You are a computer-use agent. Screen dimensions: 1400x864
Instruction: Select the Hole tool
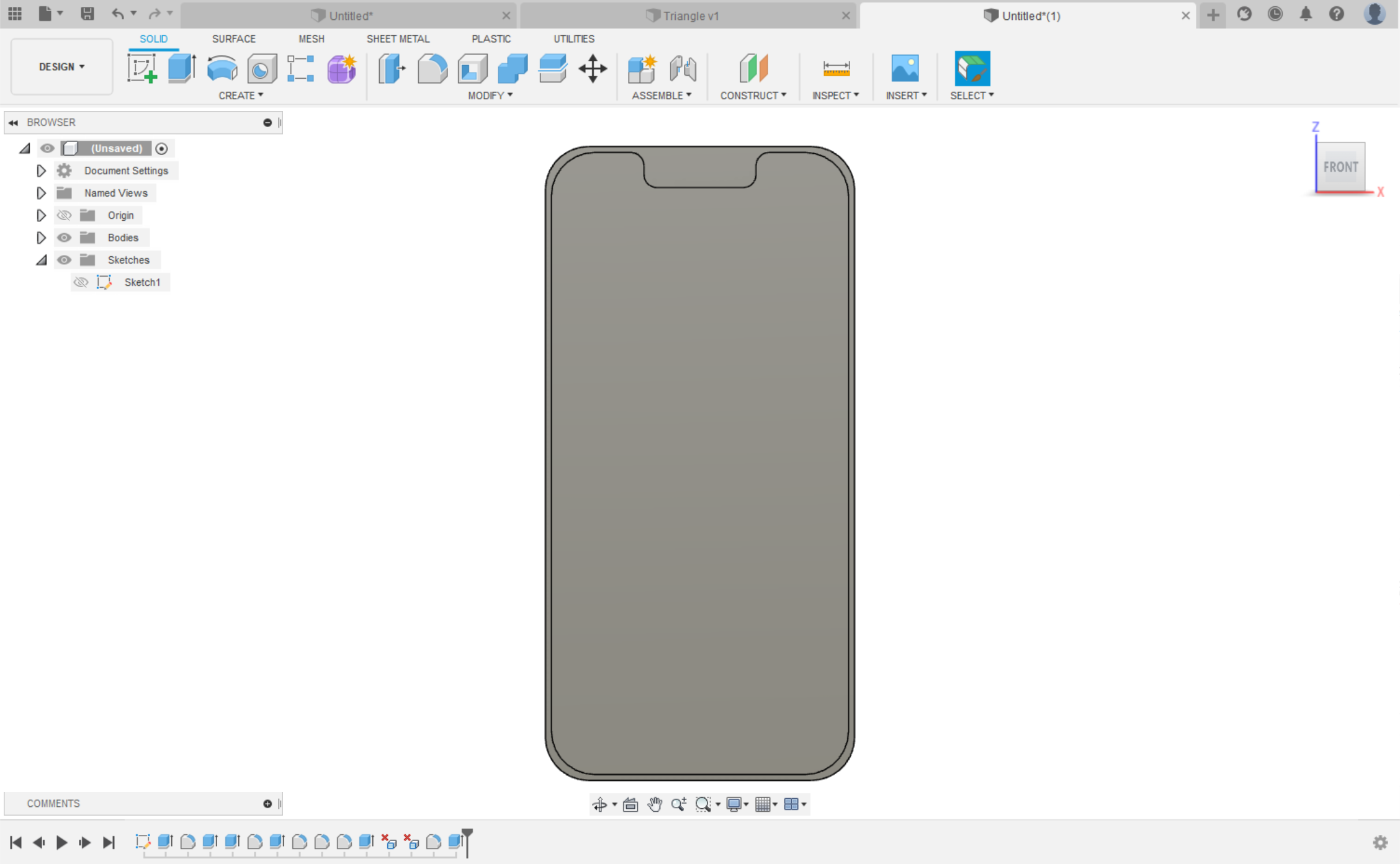[x=262, y=68]
